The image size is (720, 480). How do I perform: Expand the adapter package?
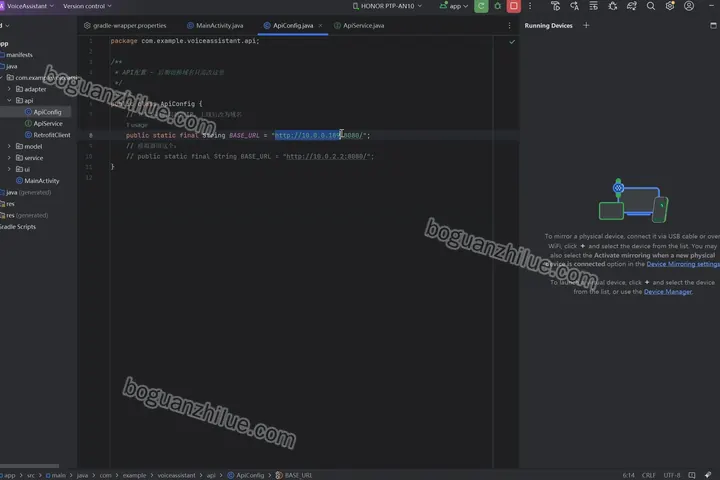coord(9,89)
